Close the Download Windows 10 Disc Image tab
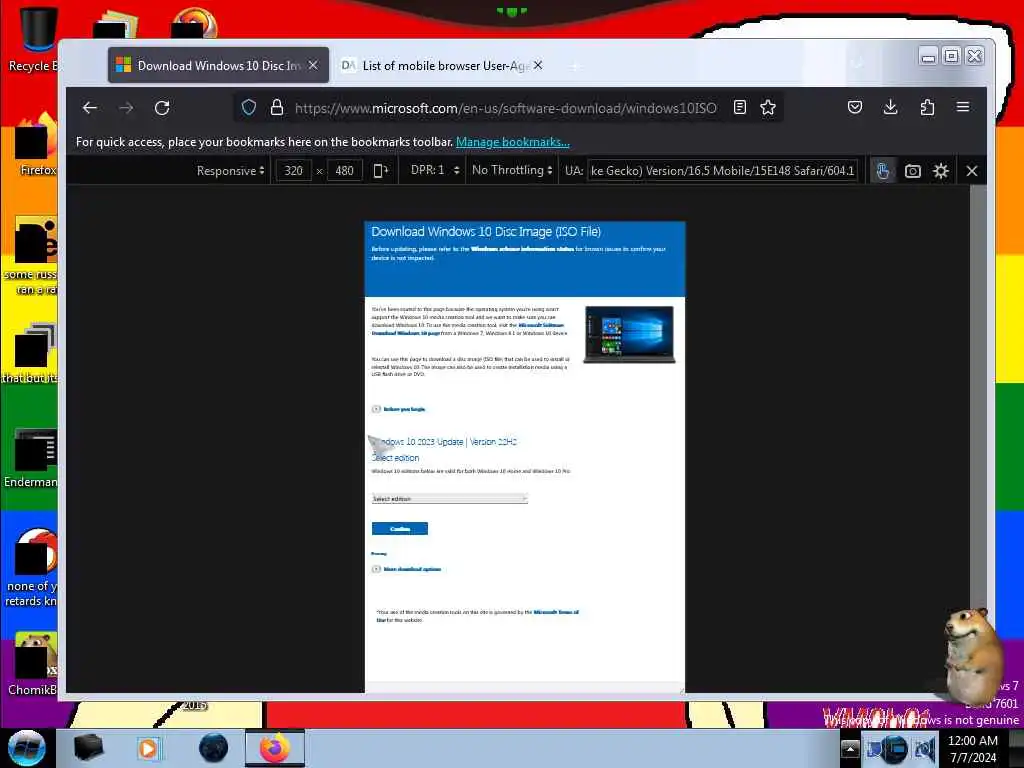 pyautogui.click(x=313, y=65)
